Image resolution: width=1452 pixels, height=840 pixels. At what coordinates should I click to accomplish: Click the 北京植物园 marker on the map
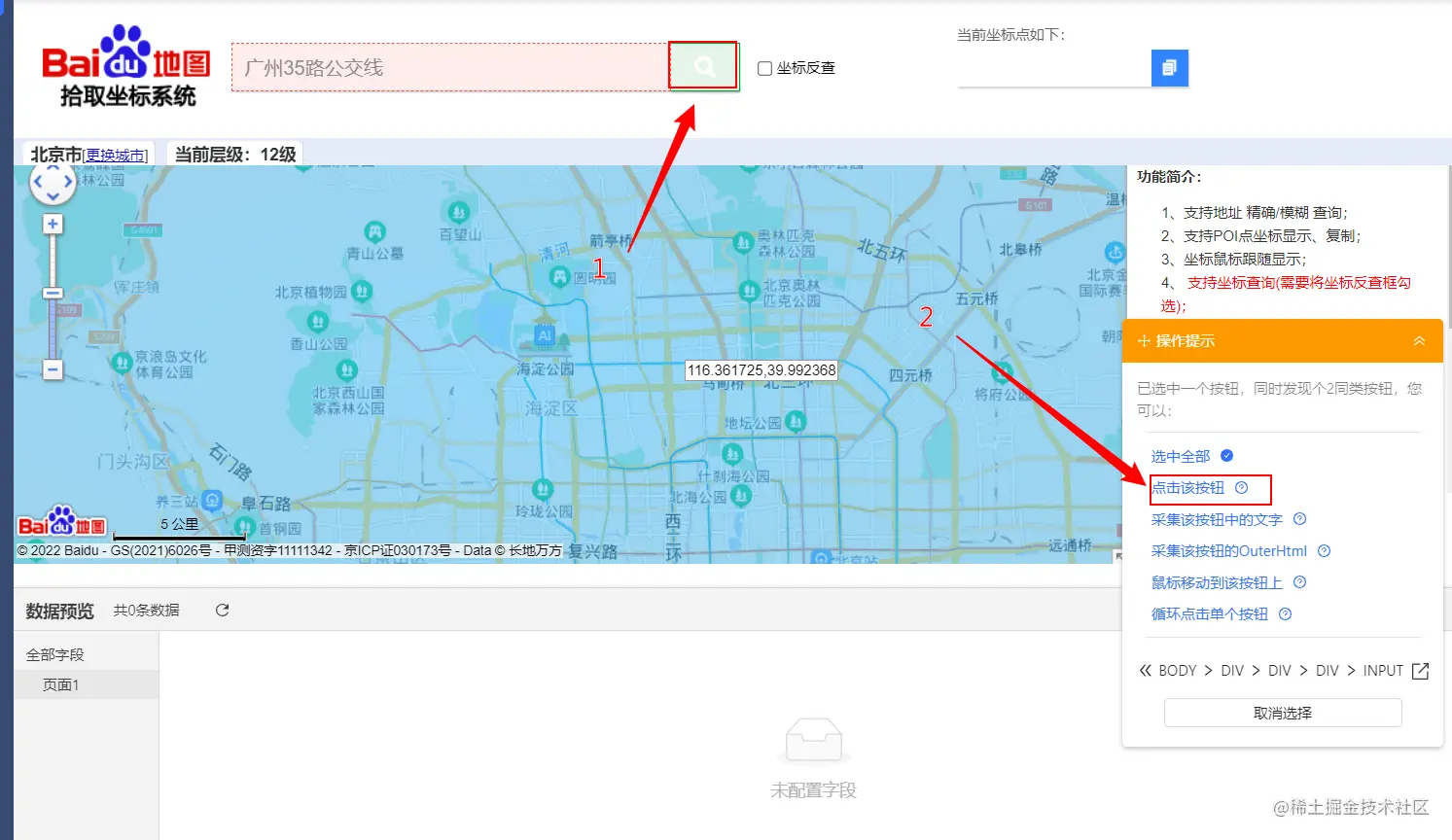coord(361,291)
